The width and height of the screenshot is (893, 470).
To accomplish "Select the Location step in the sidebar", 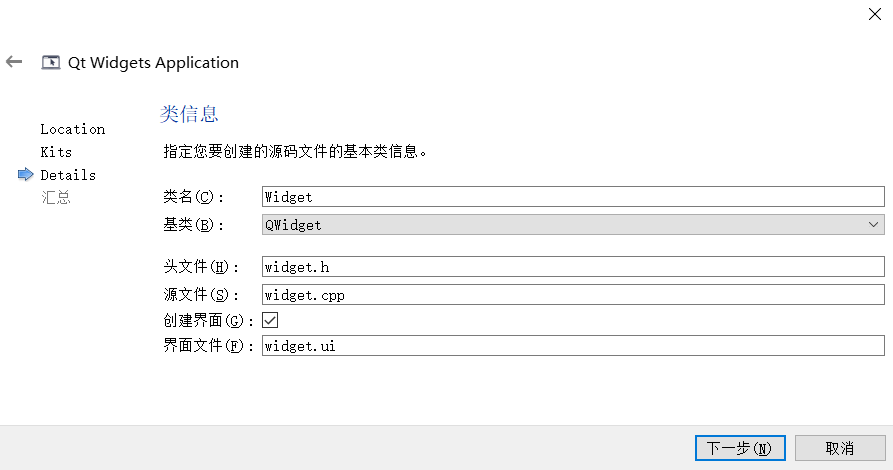I will 72,129.
